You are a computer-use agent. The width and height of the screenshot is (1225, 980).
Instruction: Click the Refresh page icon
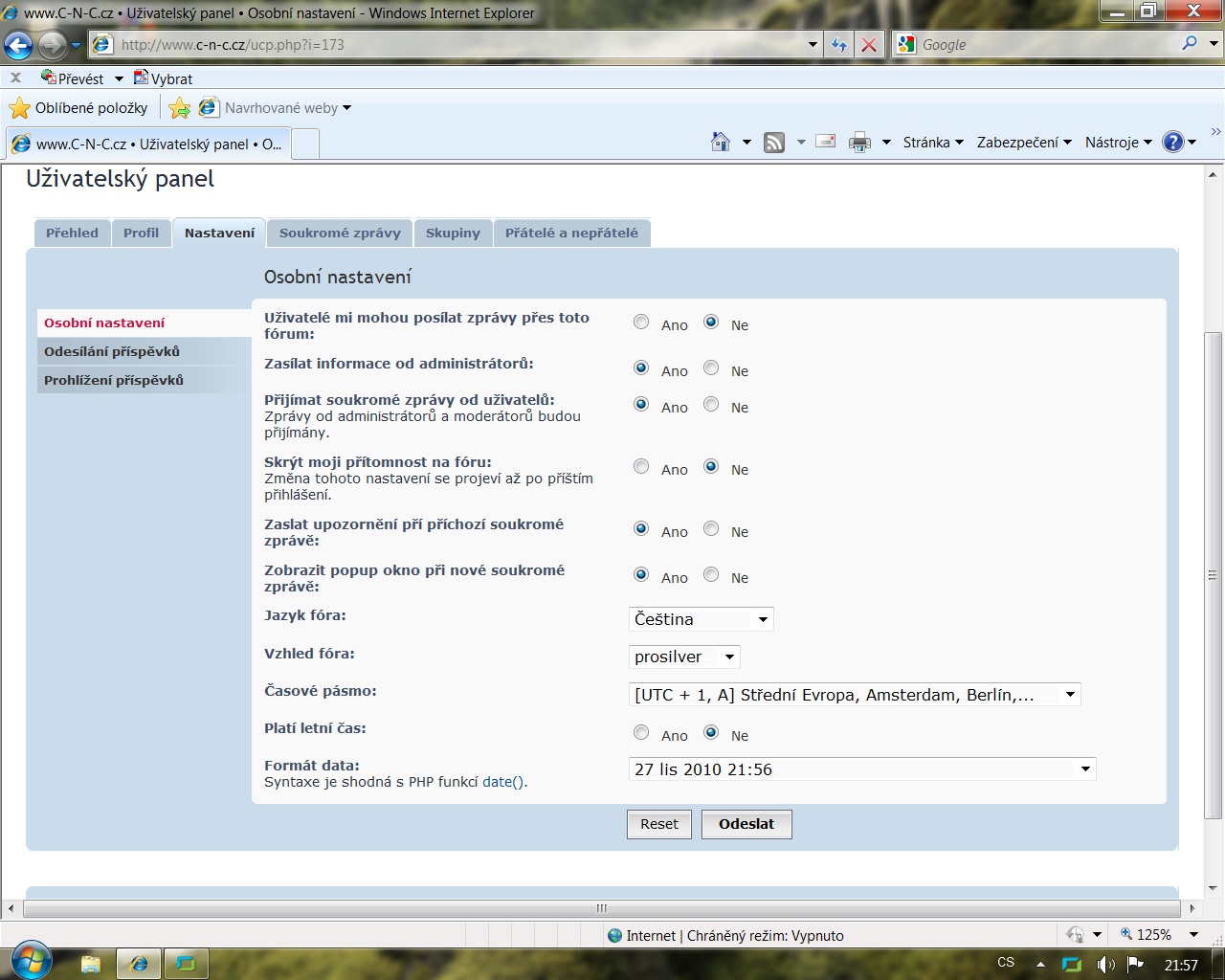tap(839, 45)
